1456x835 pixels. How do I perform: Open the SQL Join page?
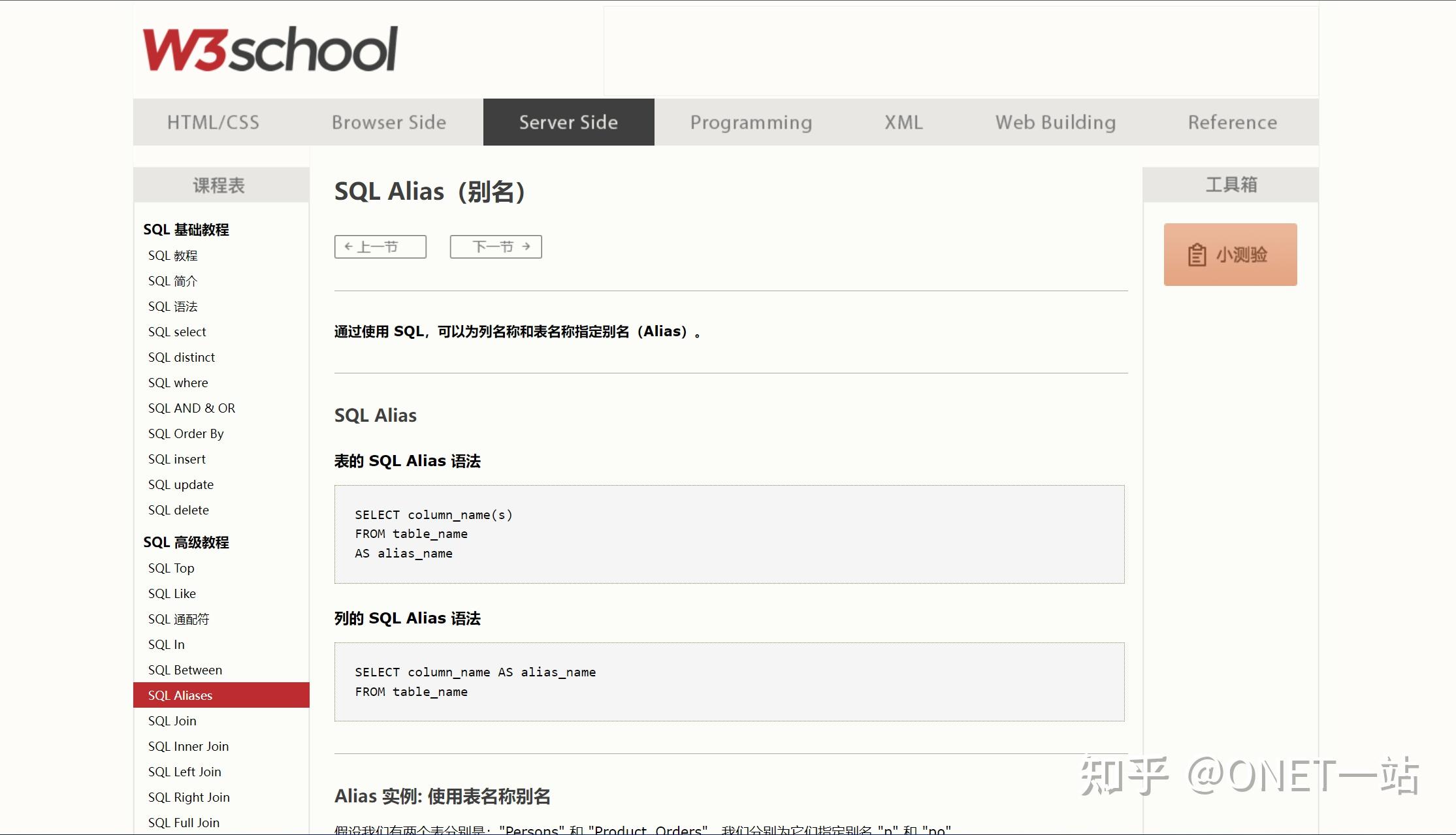172,721
